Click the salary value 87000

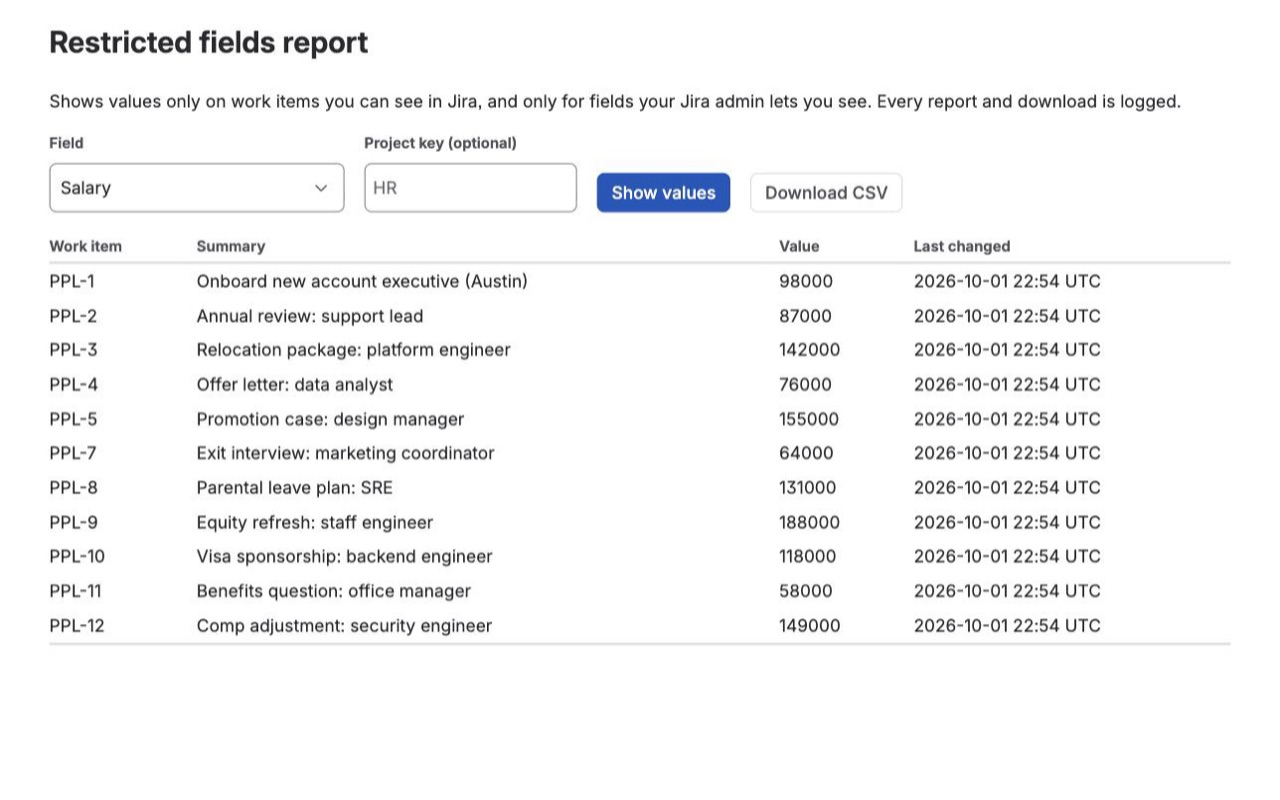click(x=806, y=316)
